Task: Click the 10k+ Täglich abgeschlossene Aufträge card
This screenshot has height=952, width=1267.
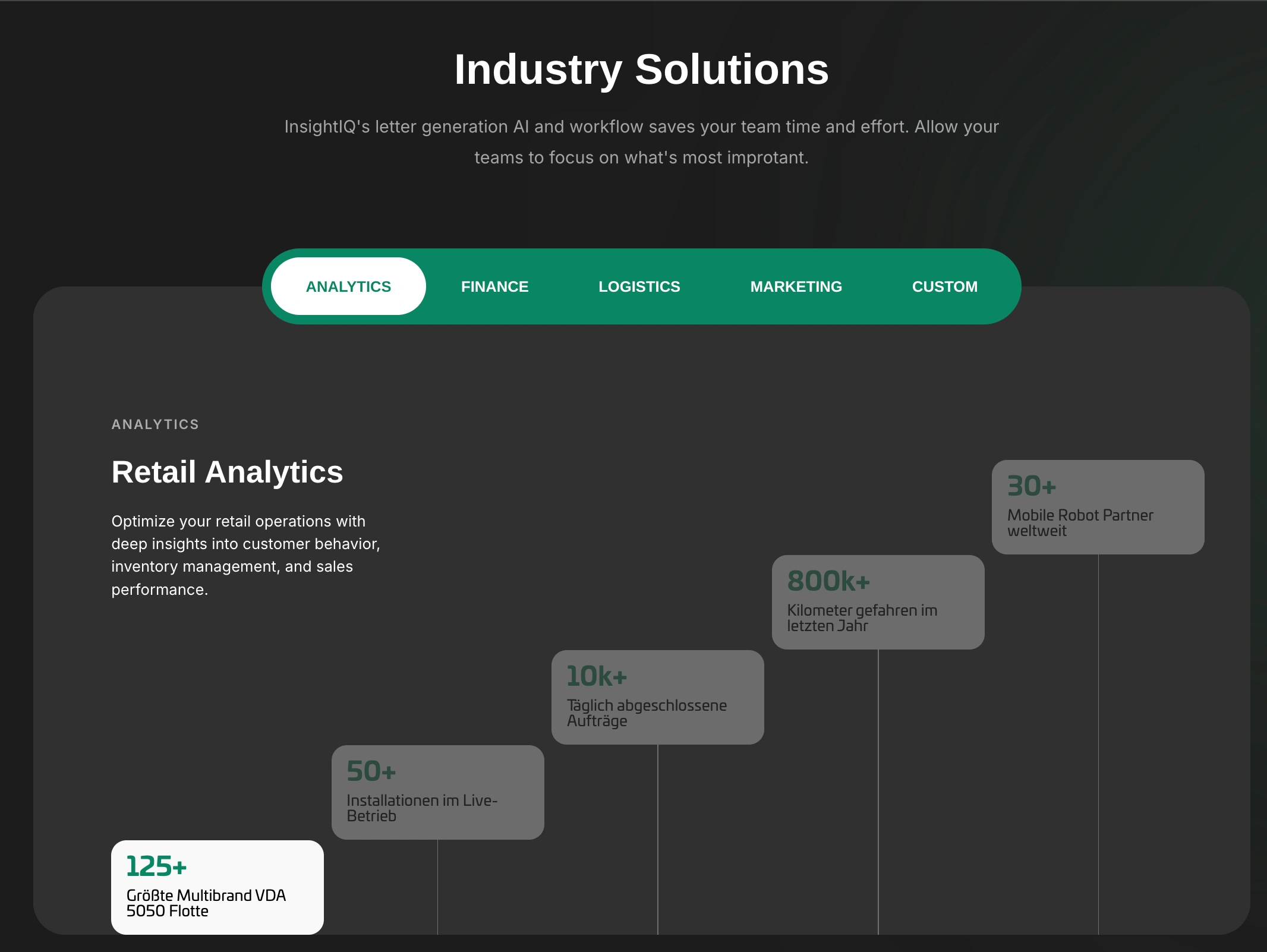Action: point(657,697)
